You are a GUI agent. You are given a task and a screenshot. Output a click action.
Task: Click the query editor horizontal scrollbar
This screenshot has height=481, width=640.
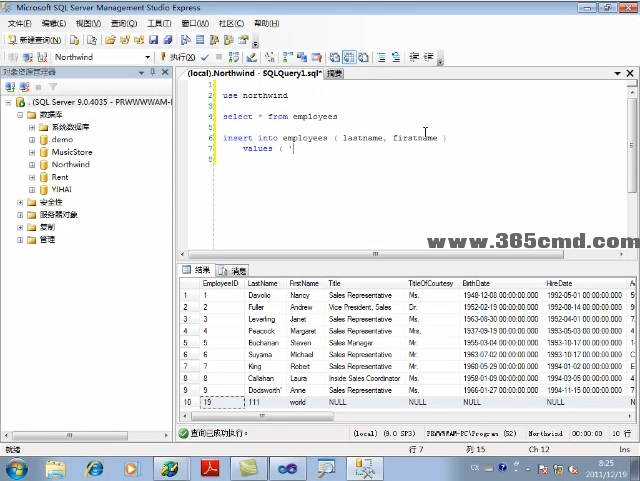376,254
